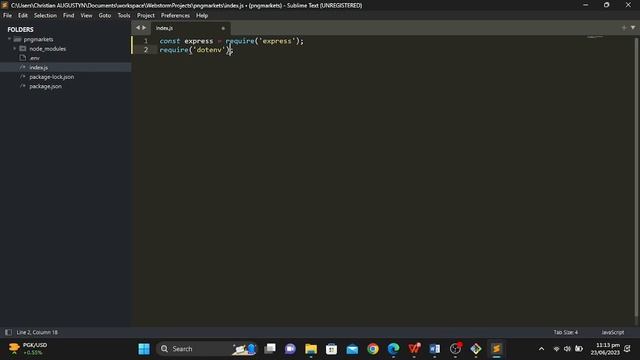Viewport: 640px width, 360px height.
Task: Open Task View on the taskbar
Action: coord(270,349)
